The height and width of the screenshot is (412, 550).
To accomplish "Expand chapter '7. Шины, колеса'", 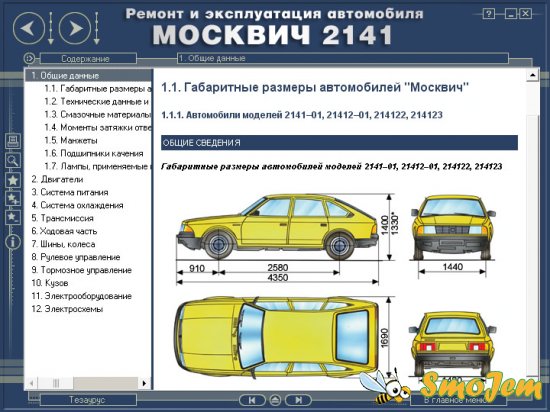I will (63, 244).
